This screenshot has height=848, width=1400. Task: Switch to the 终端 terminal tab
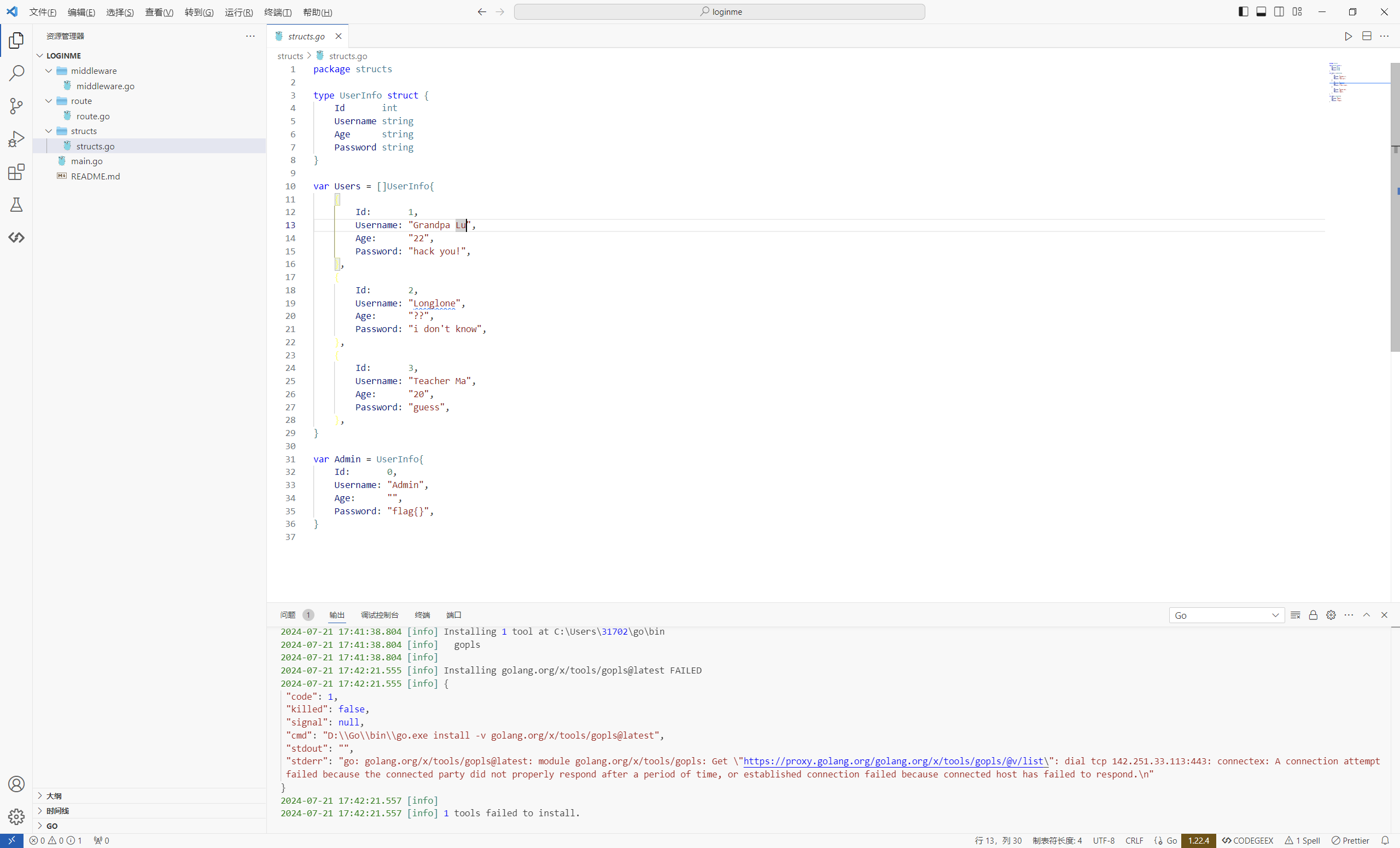click(x=422, y=615)
